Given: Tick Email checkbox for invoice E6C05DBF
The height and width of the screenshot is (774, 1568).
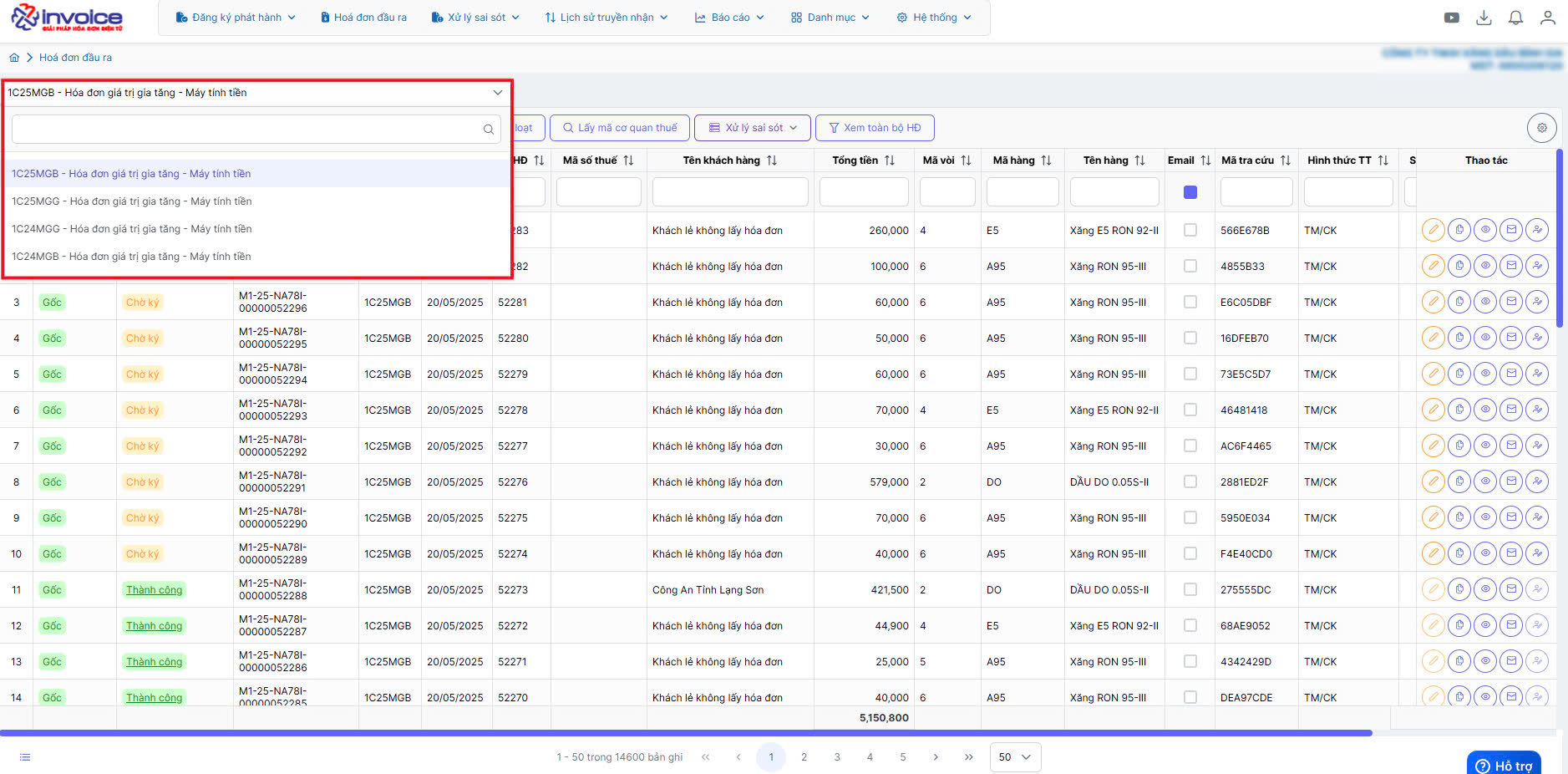Looking at the screenshot, I should click(x=1190, y=302).
